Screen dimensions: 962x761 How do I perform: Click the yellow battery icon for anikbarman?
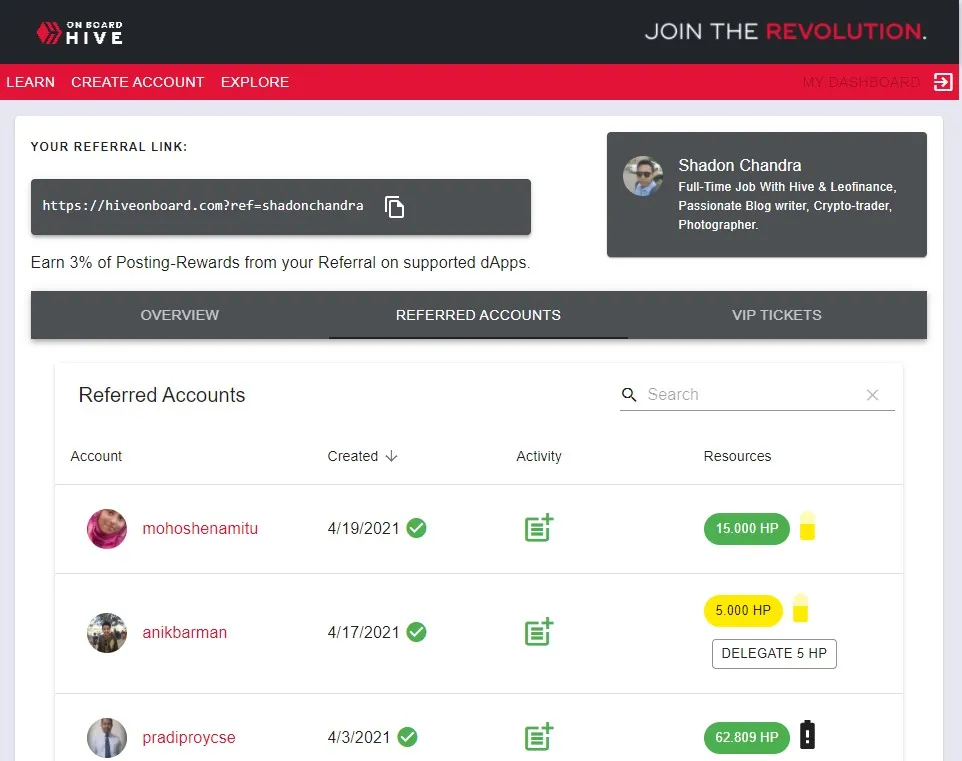point(800,608)
